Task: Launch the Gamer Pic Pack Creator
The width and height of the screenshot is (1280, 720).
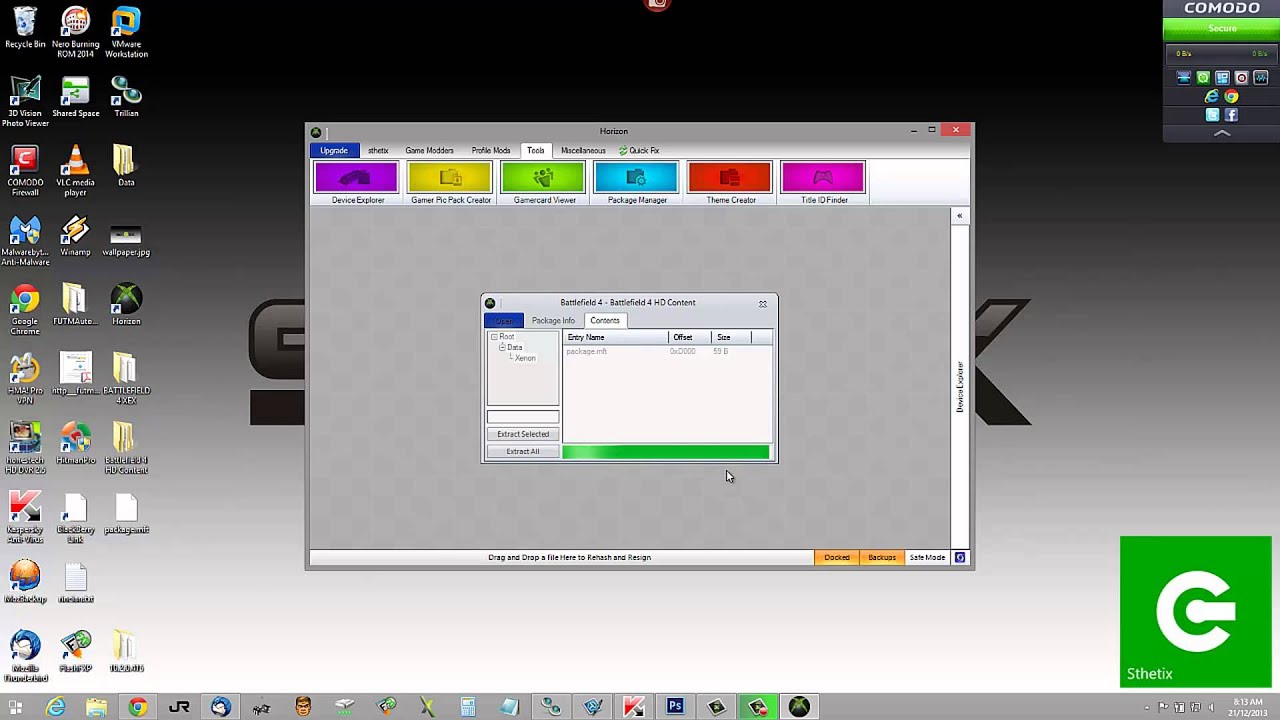Action: coord(450,179)
